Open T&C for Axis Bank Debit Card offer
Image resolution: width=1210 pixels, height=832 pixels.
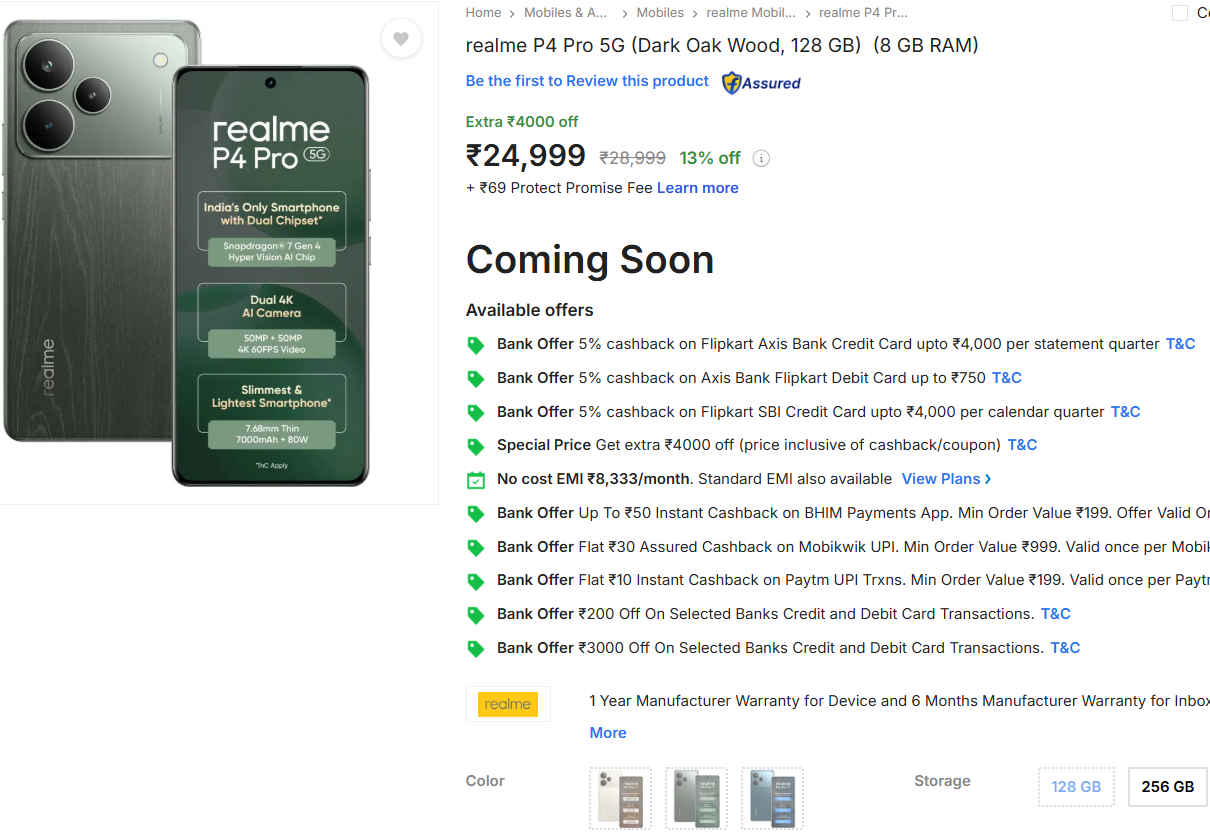point(1006,378)
